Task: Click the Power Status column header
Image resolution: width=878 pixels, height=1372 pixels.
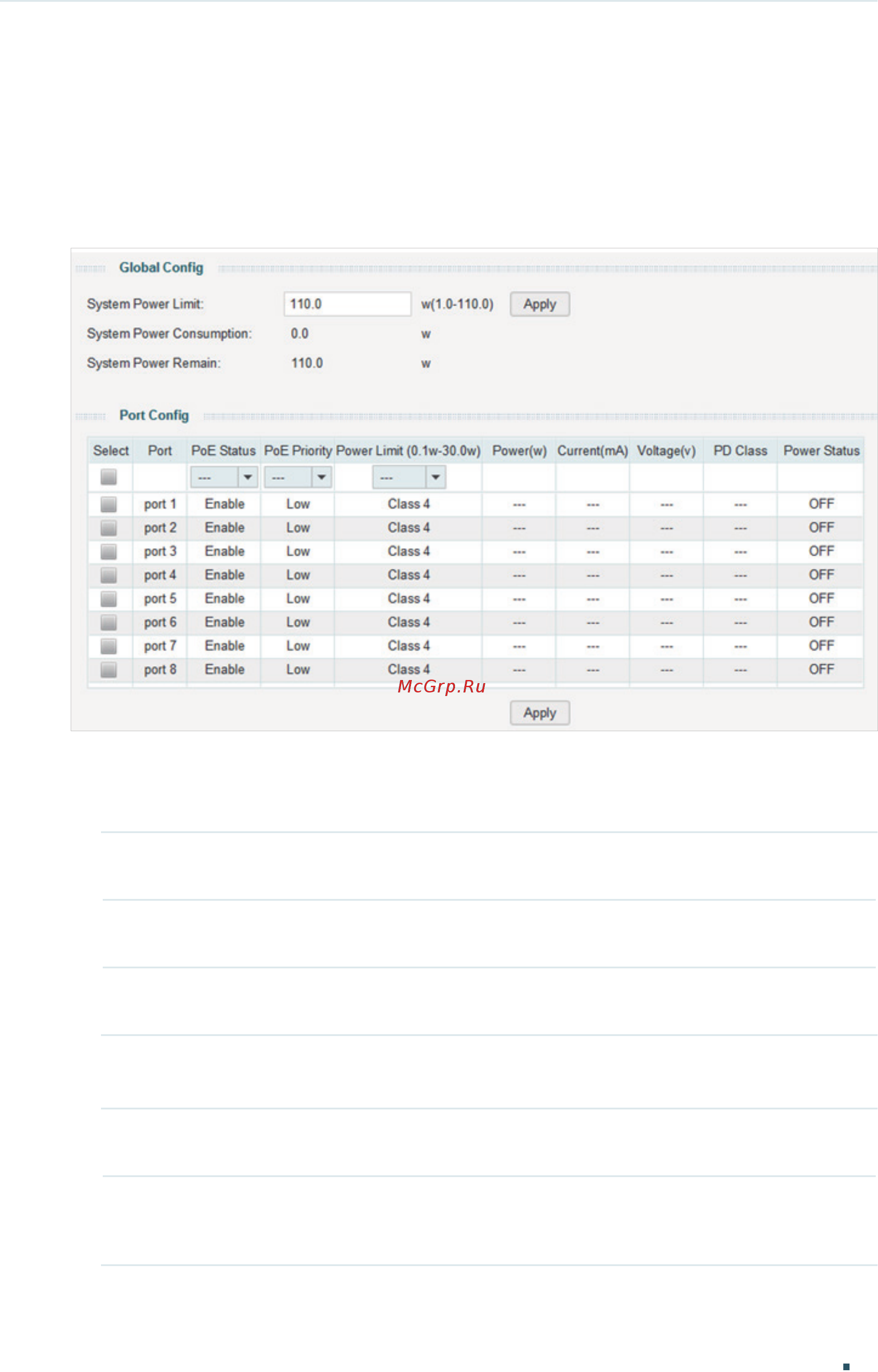Action: click(821, 451)
